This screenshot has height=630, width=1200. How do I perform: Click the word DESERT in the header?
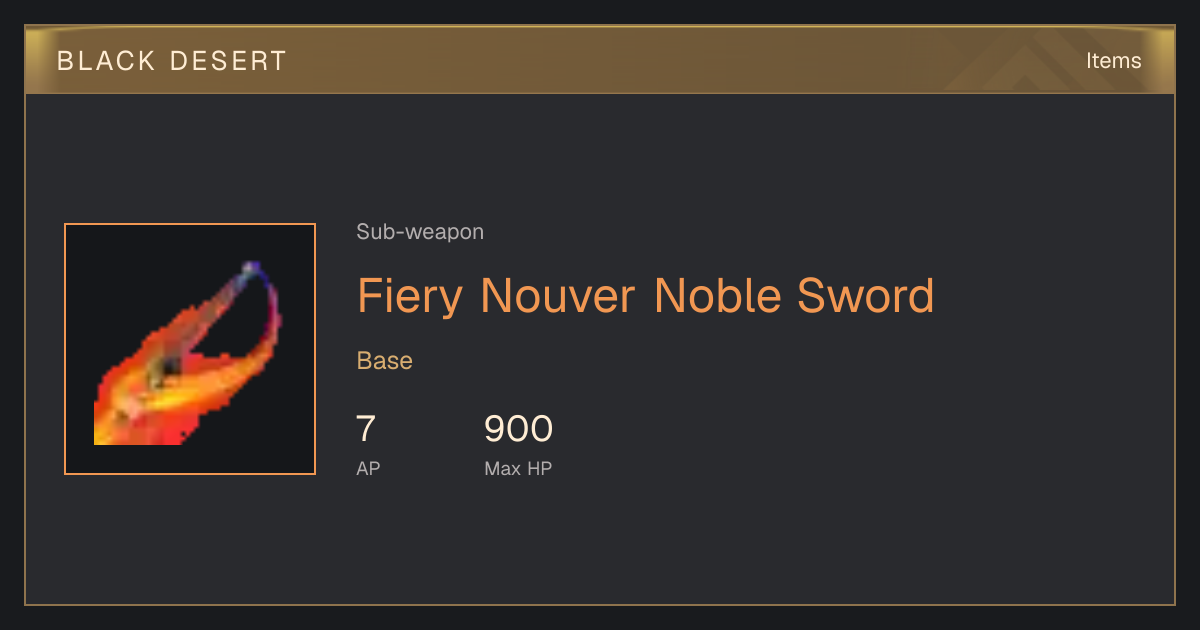tap(229, 61)
